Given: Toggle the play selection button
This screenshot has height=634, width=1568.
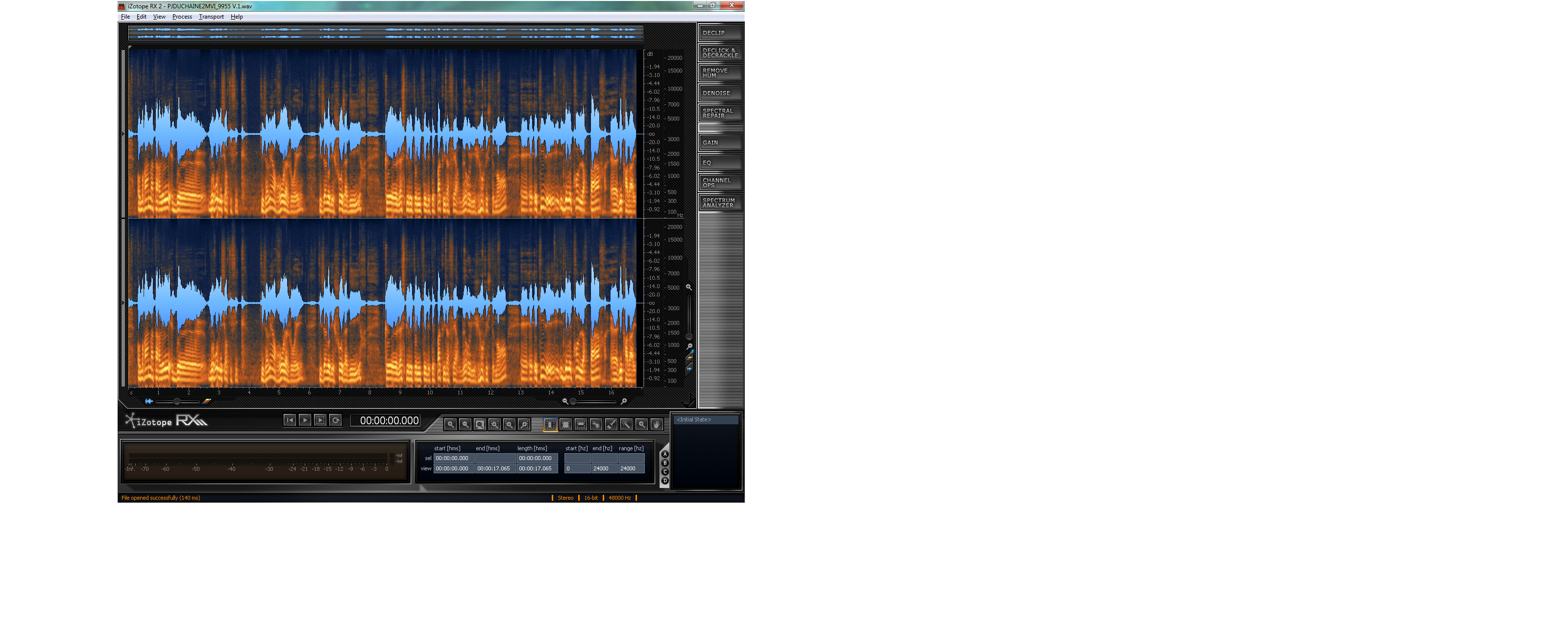Looking at the screenshot, I should 320,420.
